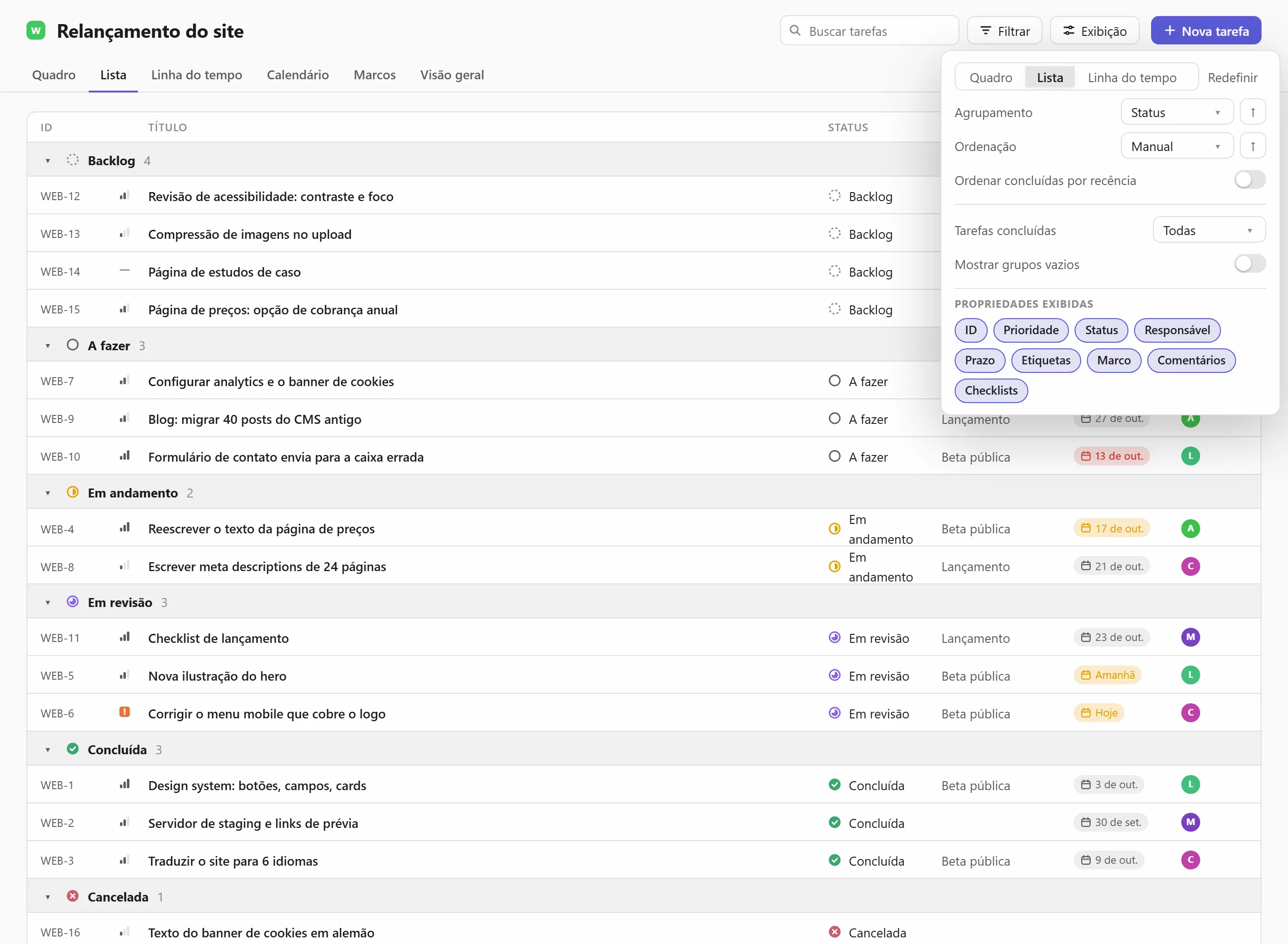This screenshot has width=1288, height=944.
Task: Click Redefinir to reset display settings
Action: coord(1232,78)
